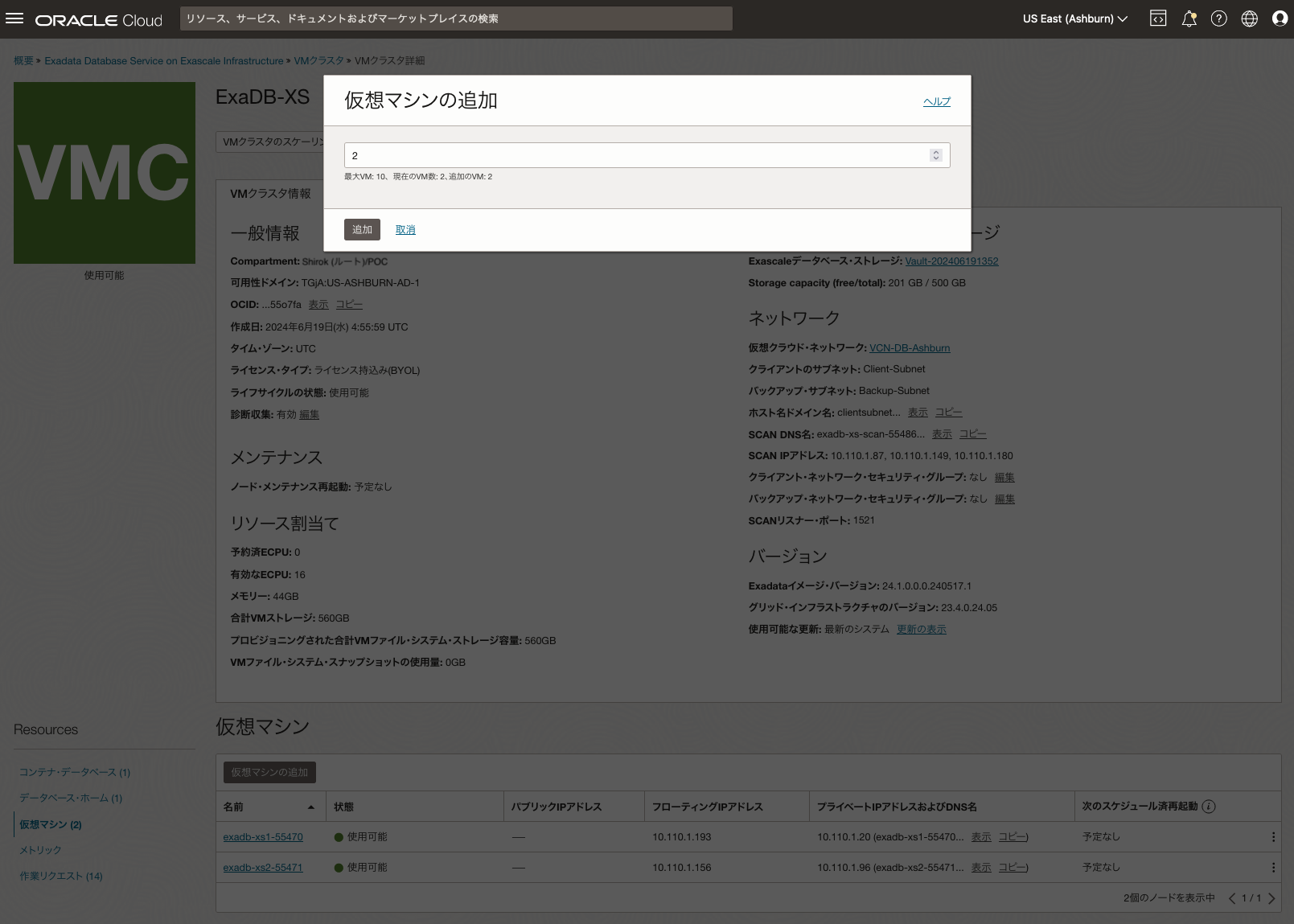Click コピー for exadb-xs1-55470 private IP
The height and width of the screenshot is (924, 1294).
1012,837
